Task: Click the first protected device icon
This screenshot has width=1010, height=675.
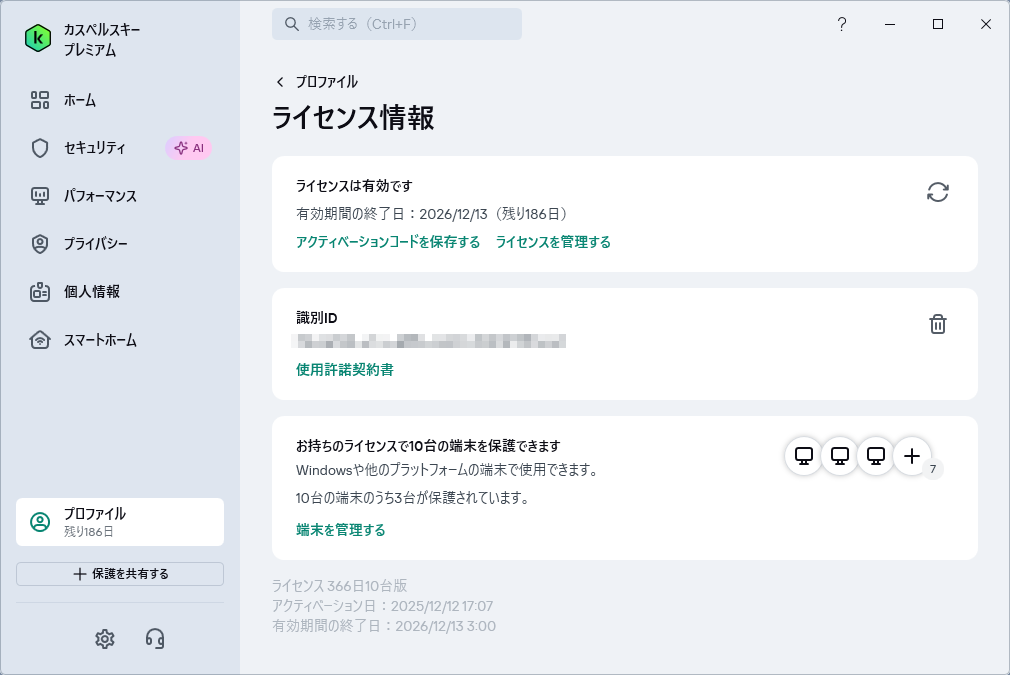Action: (804, 456)
